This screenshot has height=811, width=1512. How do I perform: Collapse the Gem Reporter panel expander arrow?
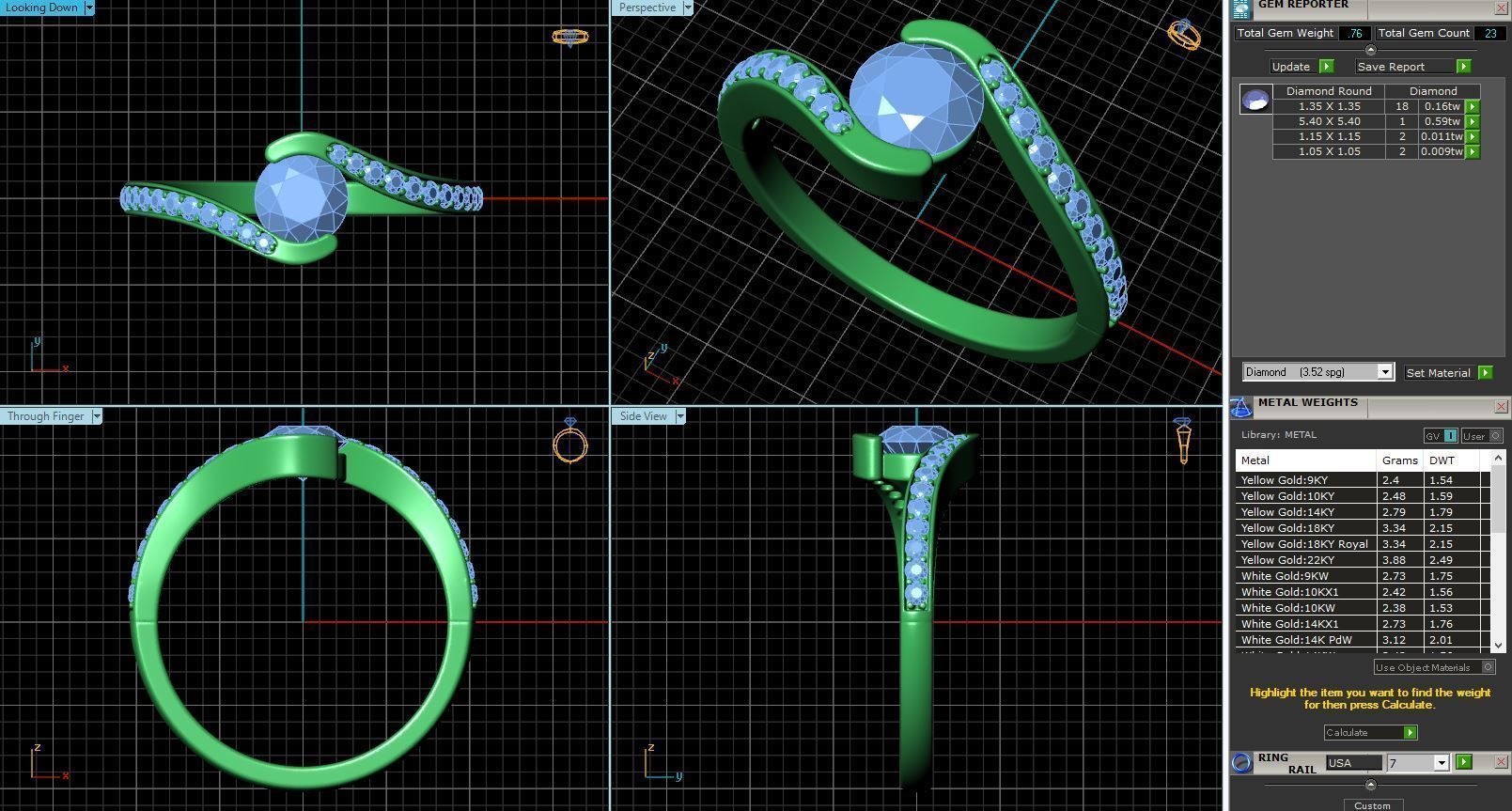1370,50
